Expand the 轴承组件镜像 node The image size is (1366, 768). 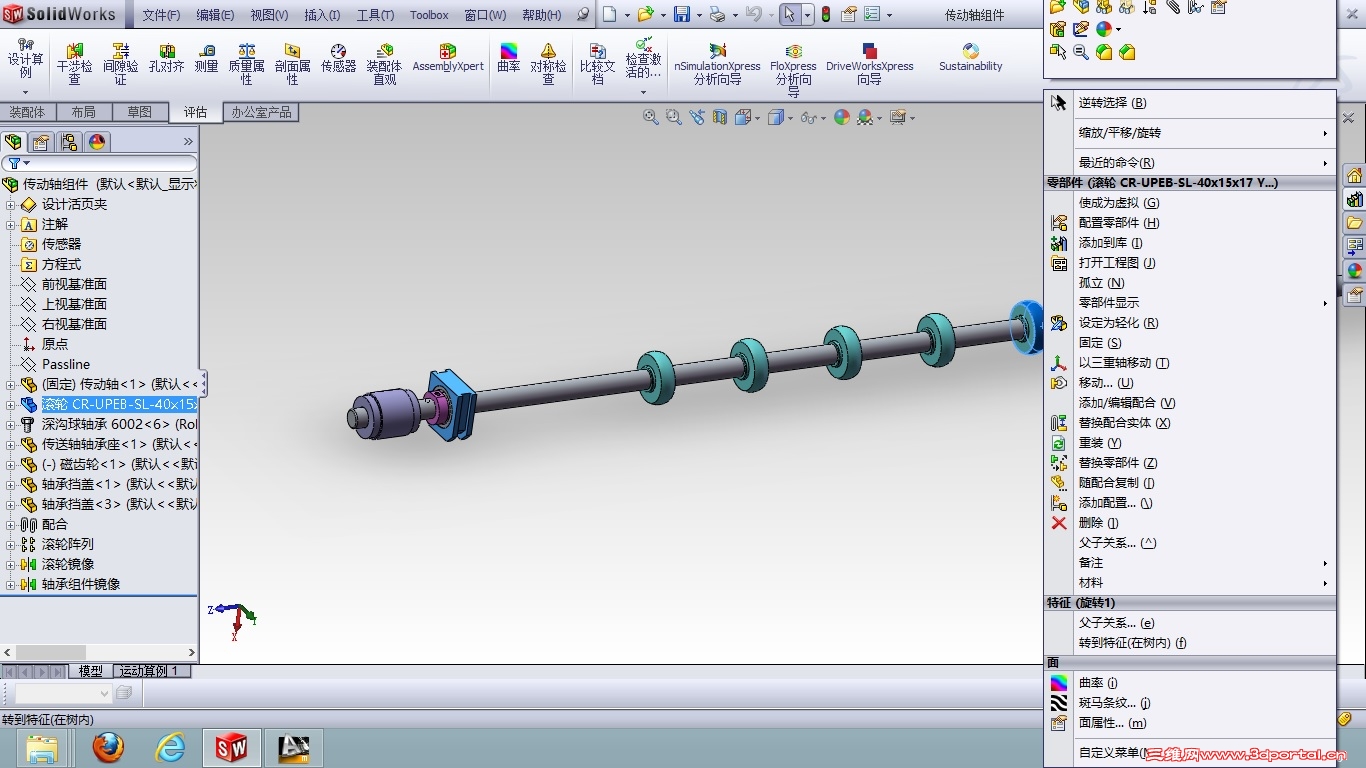point(11,584)
